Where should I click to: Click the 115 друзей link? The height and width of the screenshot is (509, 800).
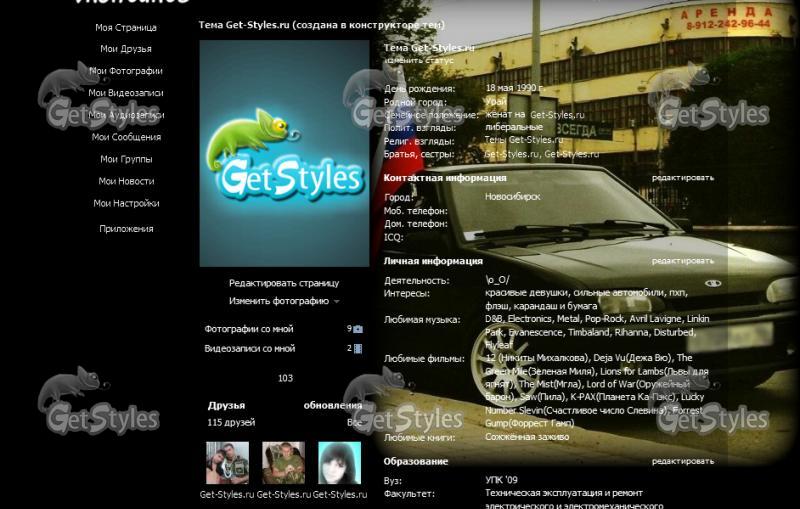click(x=231, y=423)
